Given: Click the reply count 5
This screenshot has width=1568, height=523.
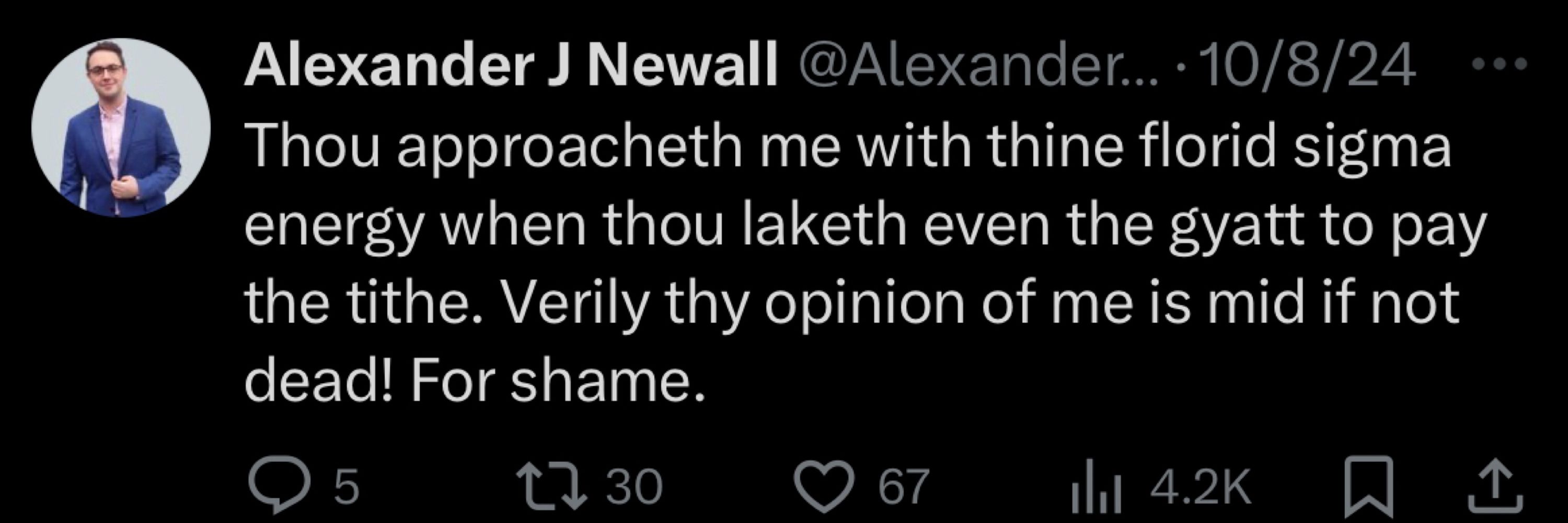Looking at the screenshot, I should pos(347,486).
